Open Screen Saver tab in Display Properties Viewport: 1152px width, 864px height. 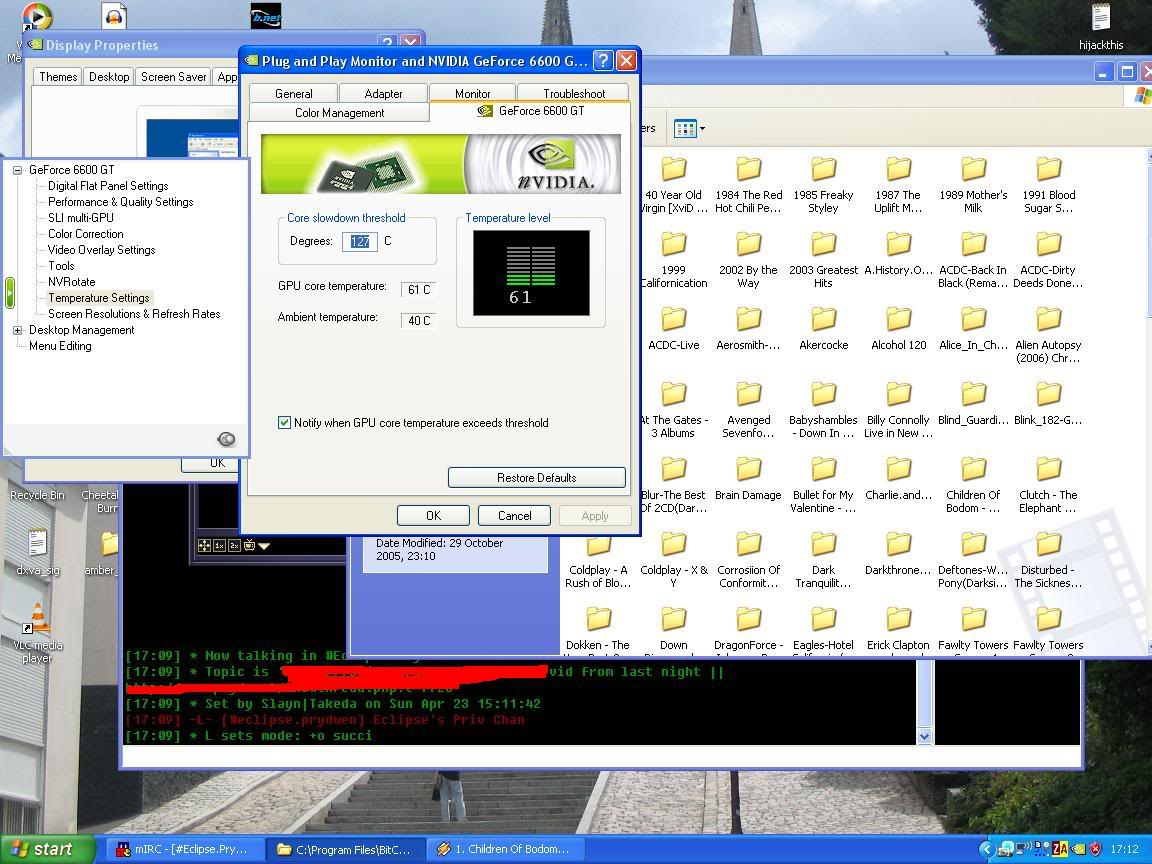click(x=173, y=76)
